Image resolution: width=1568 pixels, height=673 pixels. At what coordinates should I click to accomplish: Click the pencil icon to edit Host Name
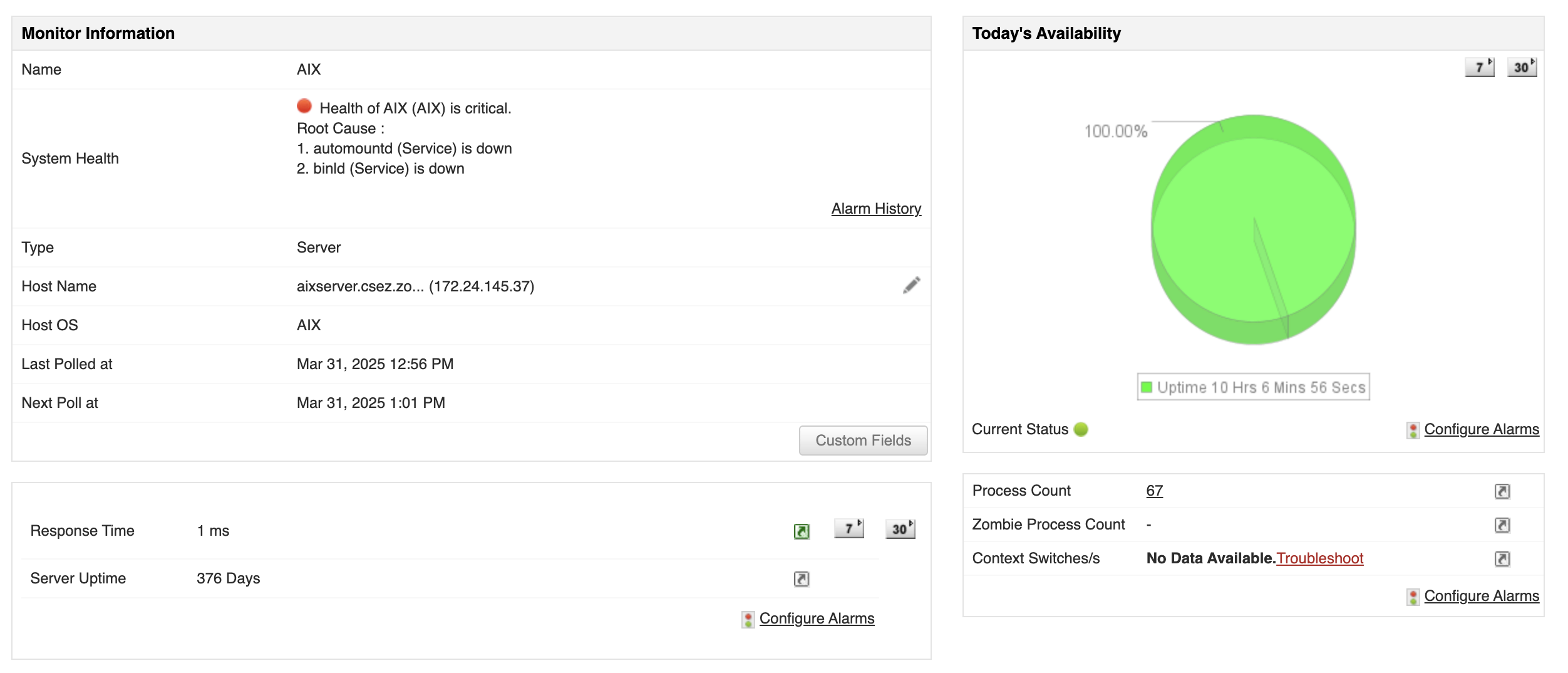tap(911, 286)
